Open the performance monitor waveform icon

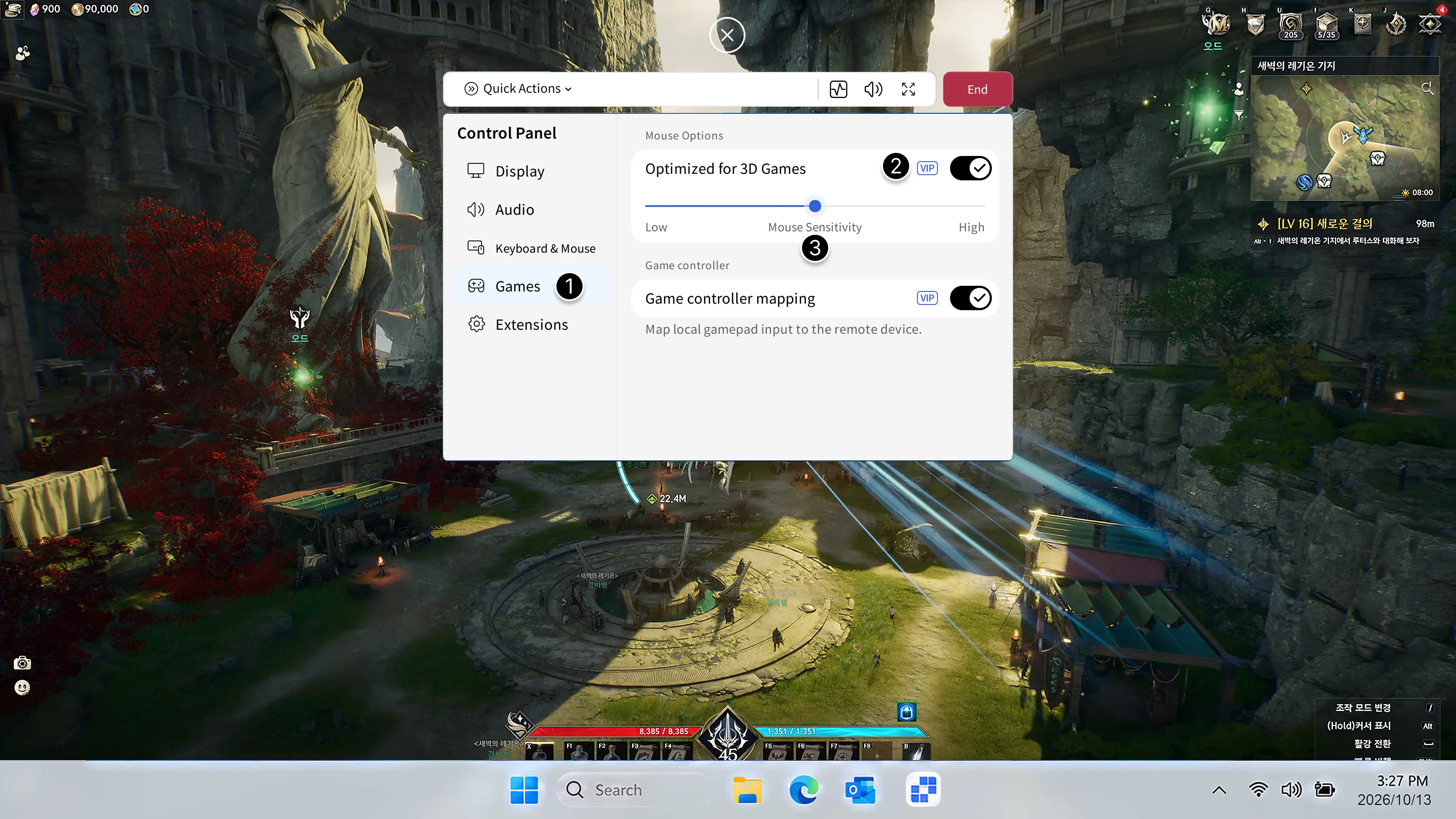pyautogui.click(x=838, y=89)
